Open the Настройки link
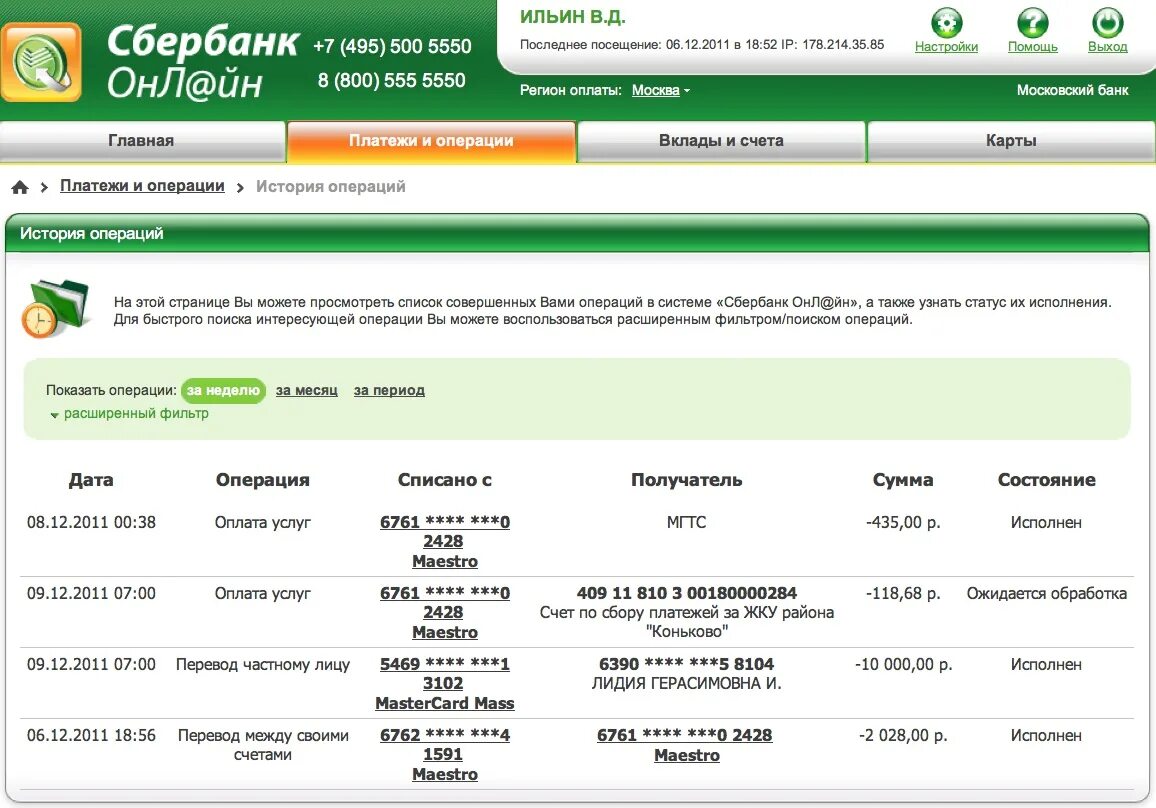Screen dimensions: 1156x808 click(x=947, y=46)
